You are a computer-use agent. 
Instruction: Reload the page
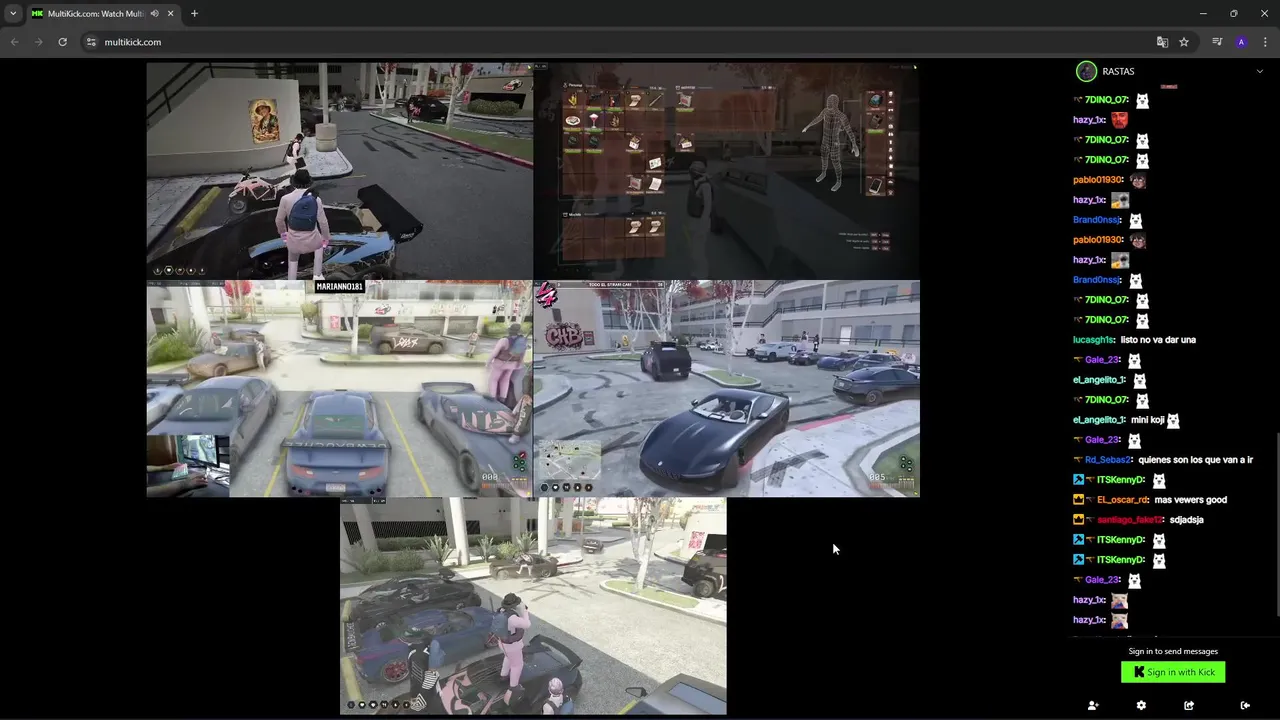62,42
